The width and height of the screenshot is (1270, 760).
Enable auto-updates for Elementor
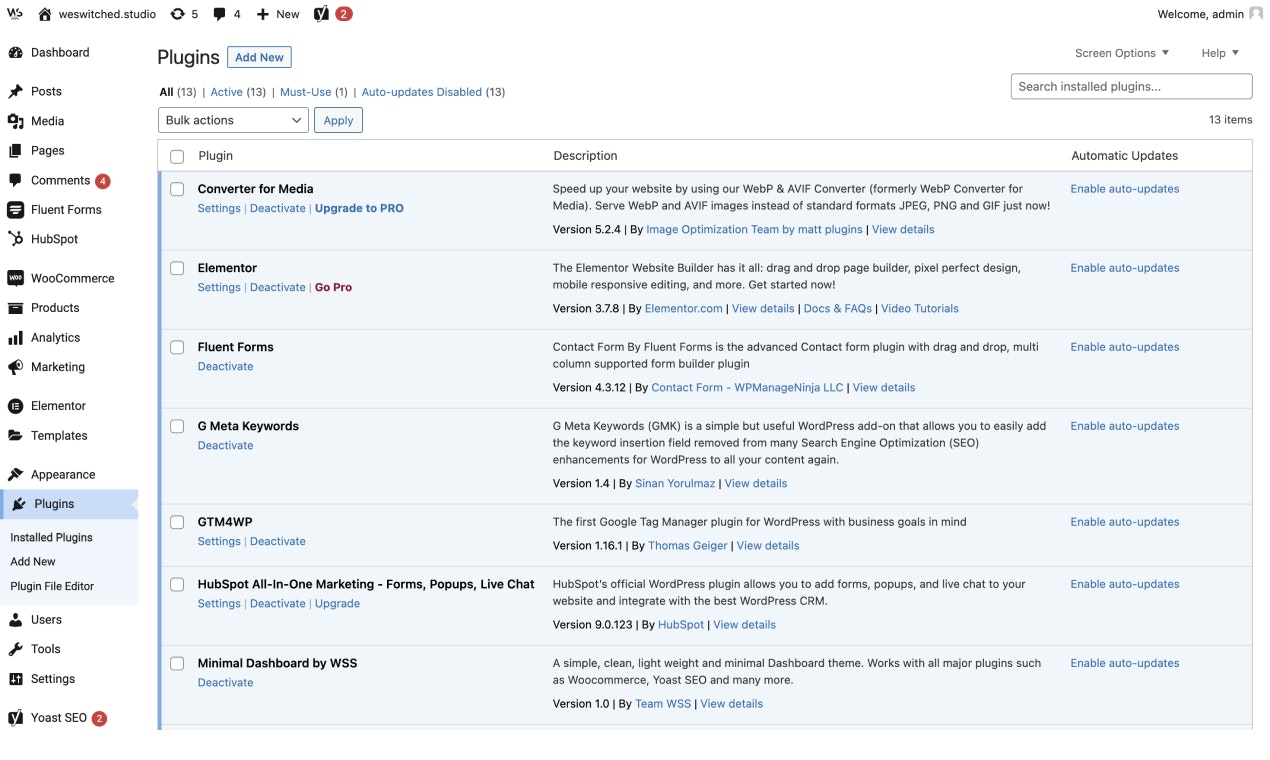coord(1125,268)
